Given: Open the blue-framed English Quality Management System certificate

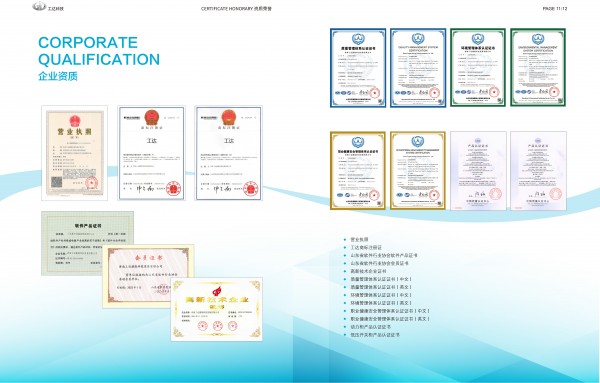Looking at the screenshot, I should click(x=418, y=68).
